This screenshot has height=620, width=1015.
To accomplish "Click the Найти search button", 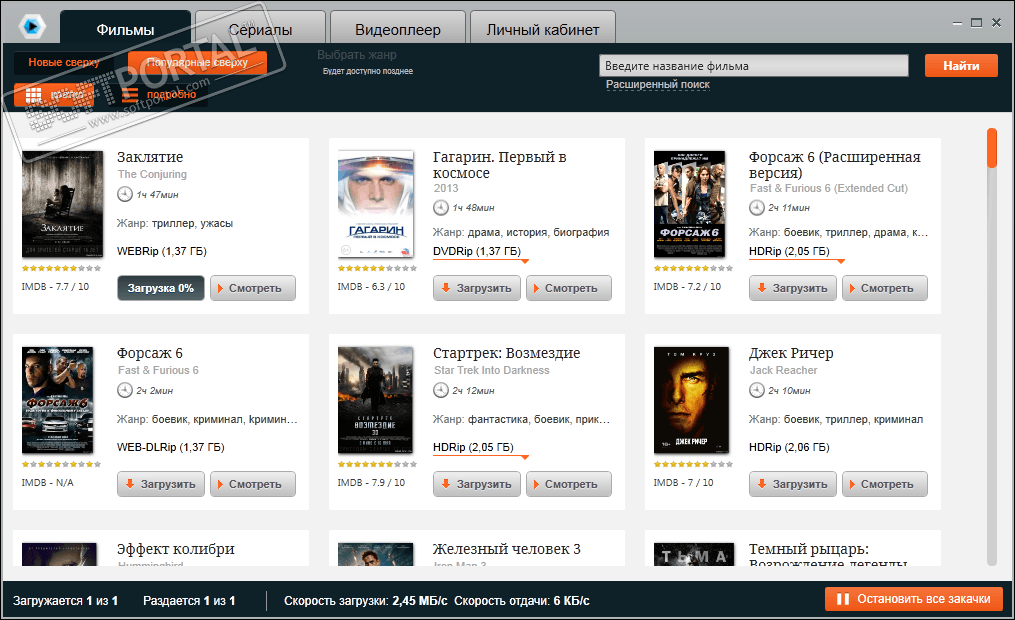I will [x=961, y=65].
